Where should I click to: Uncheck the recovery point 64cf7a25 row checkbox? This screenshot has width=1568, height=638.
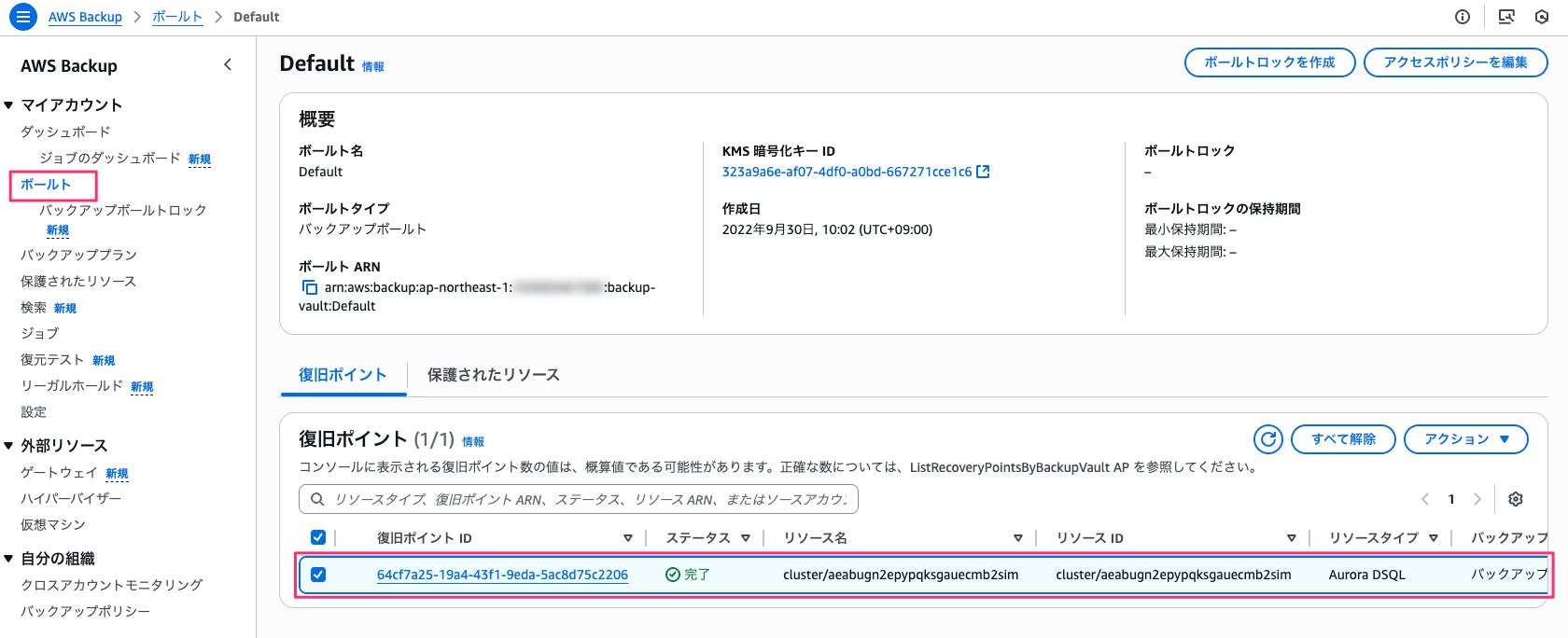click(318, 575)
